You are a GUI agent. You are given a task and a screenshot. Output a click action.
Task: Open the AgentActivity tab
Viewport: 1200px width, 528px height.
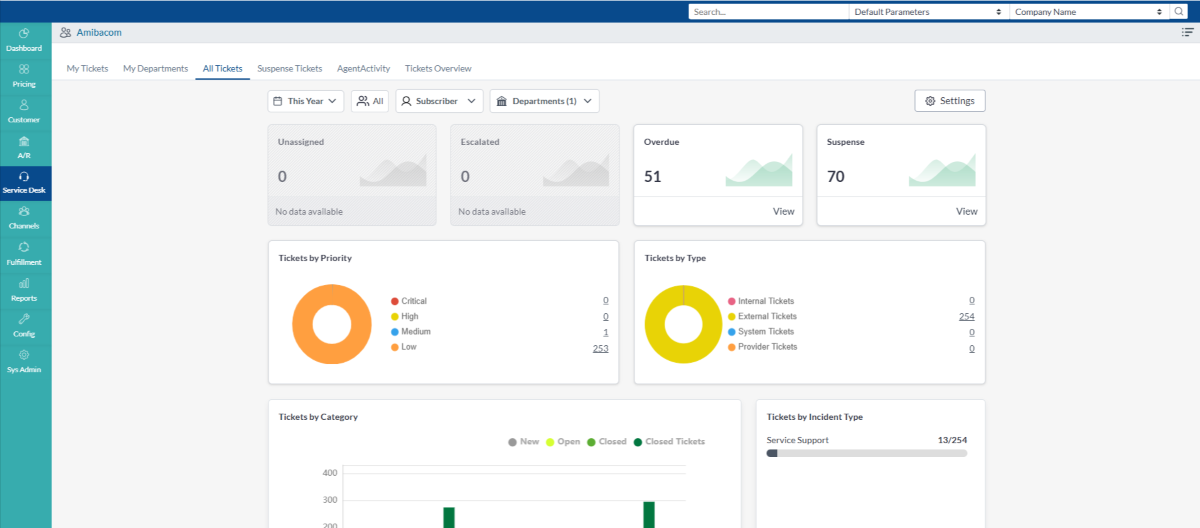pos(364,68)
